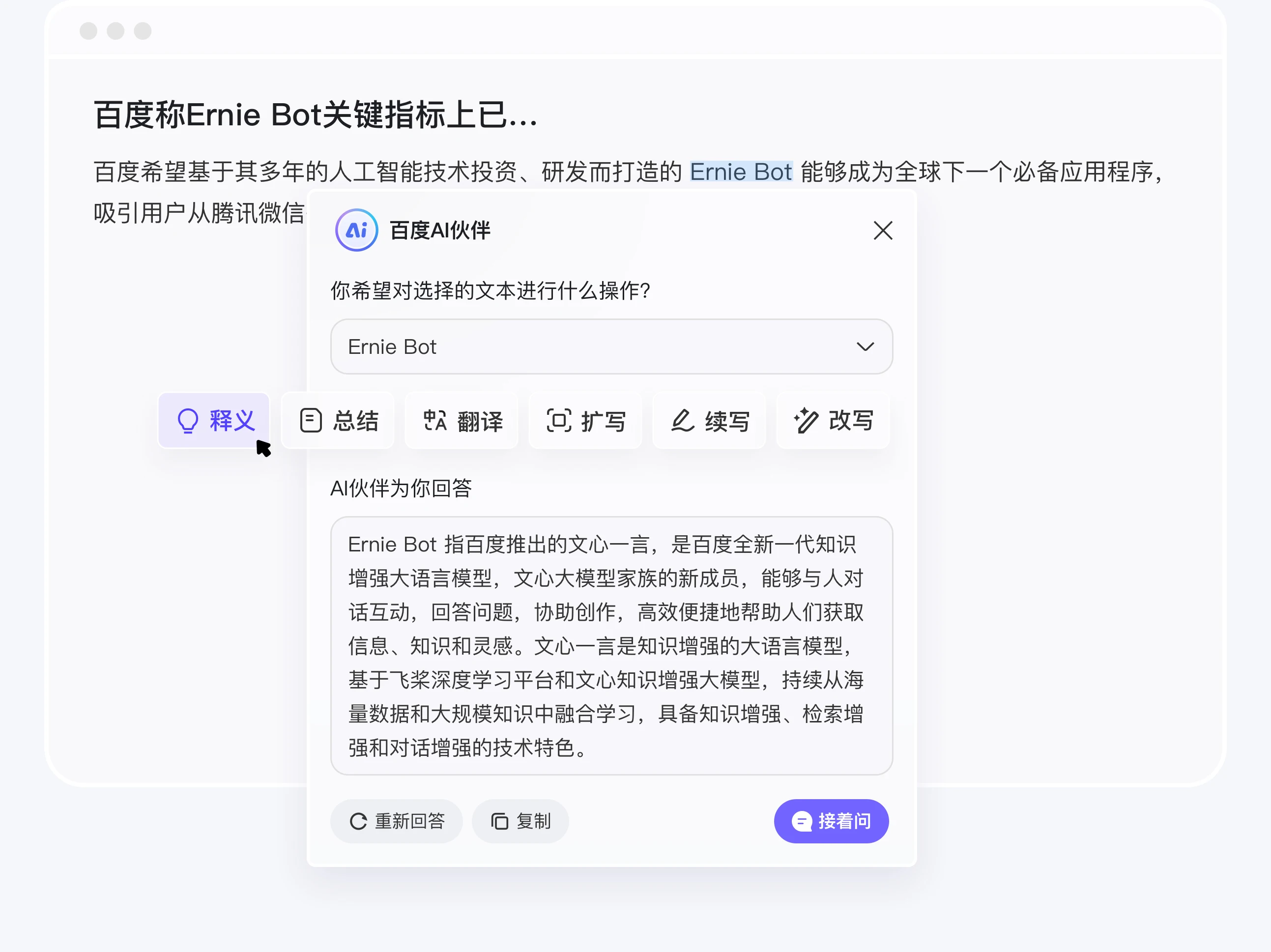This screenshot has width=1271, height=952.
Task: Open the Ernie Bot operation dropdown
Action: [x=611, y=346]
